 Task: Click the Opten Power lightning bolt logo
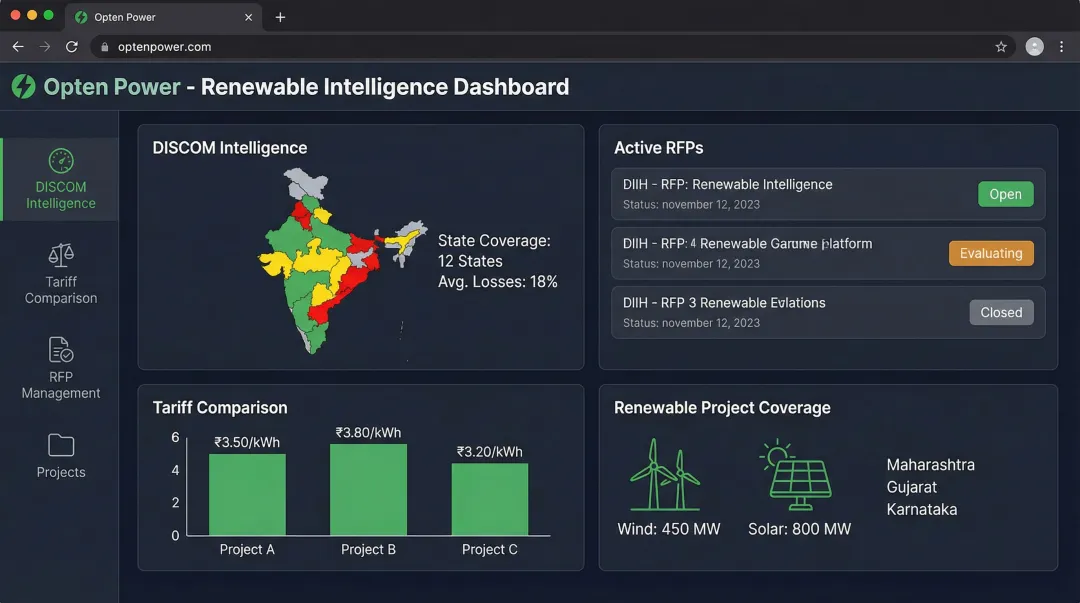(23, 86)
